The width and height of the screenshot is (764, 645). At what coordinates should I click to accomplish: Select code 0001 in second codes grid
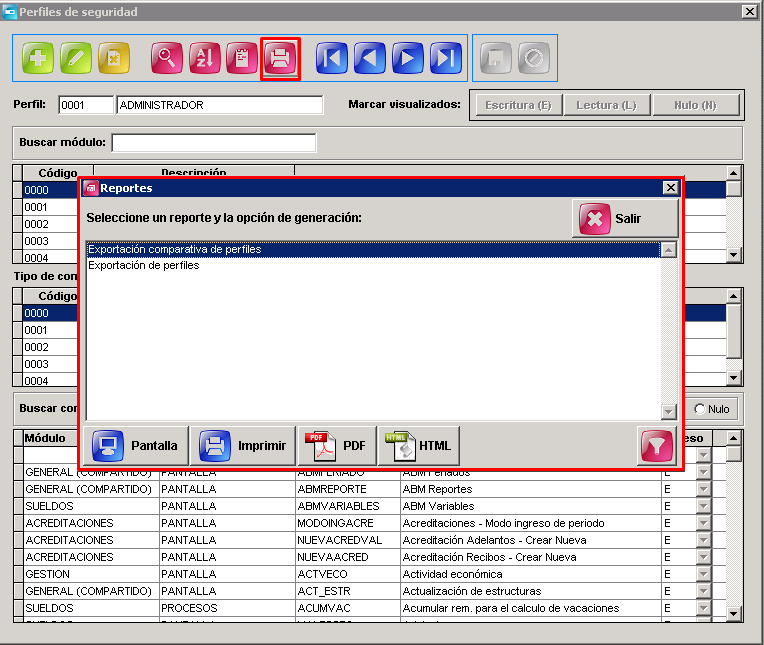(x=51, y=330)
